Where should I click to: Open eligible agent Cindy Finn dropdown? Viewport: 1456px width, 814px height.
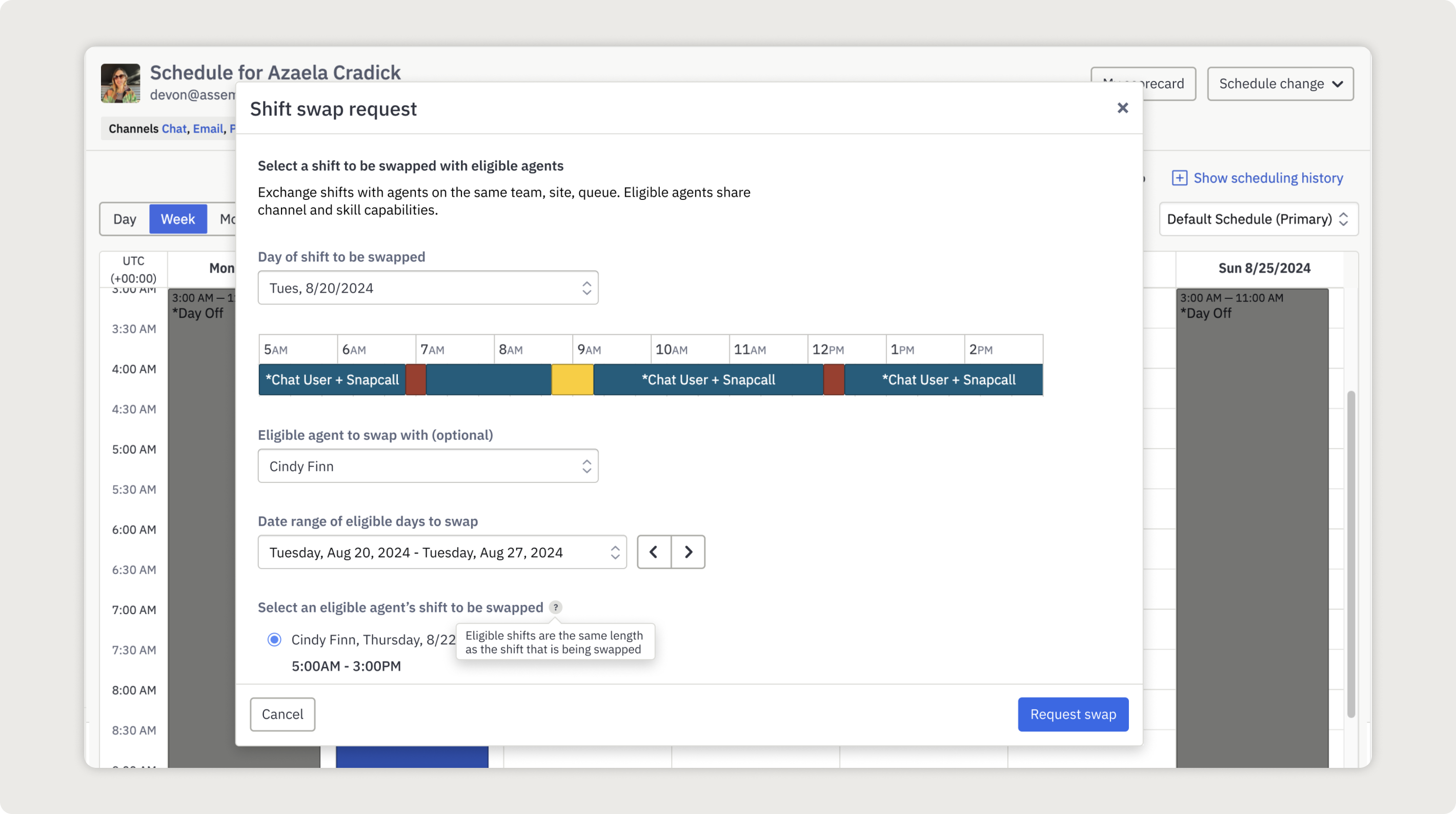pos(428,466)
